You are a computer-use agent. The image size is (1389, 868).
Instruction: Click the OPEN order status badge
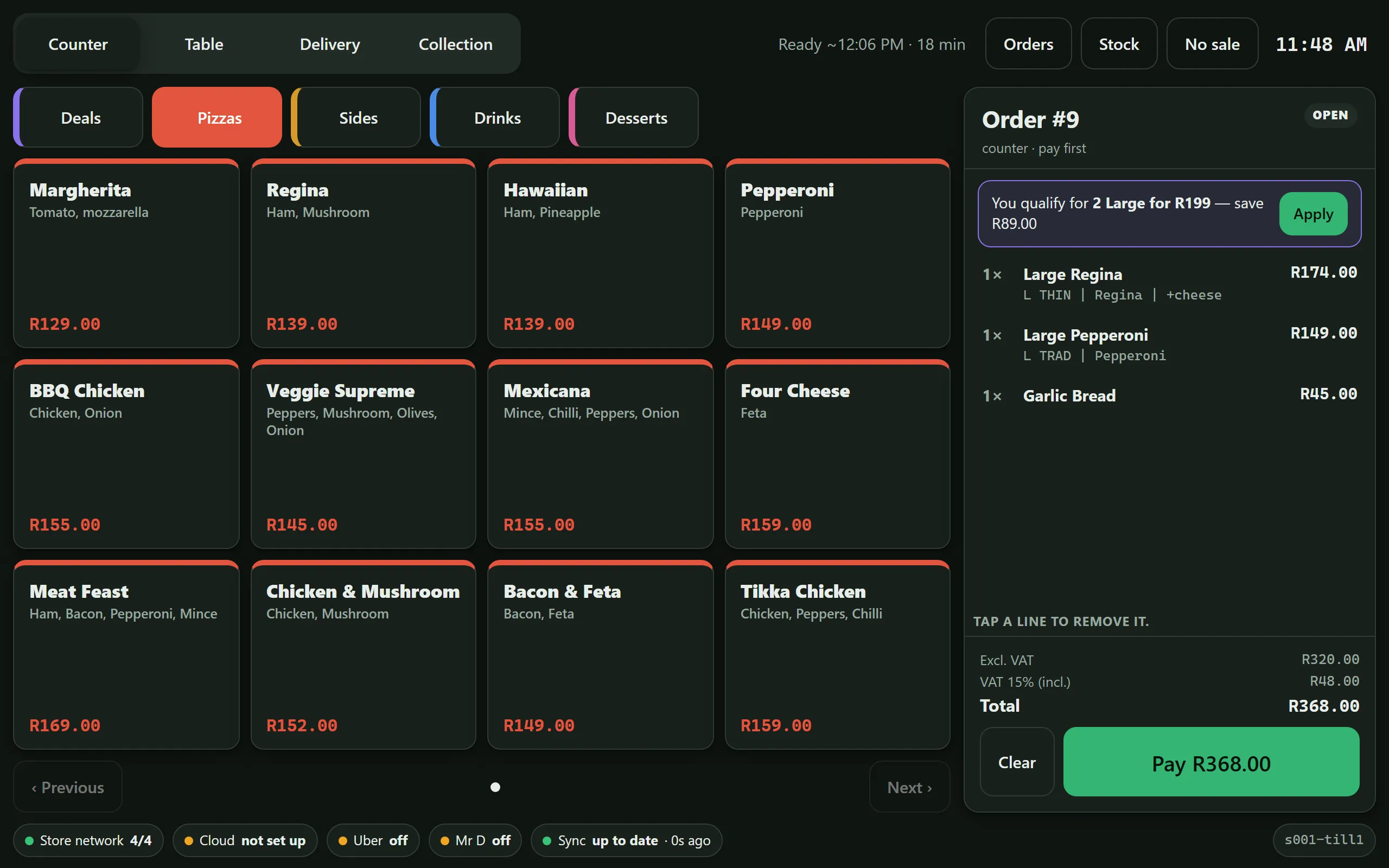[1330, 115]
